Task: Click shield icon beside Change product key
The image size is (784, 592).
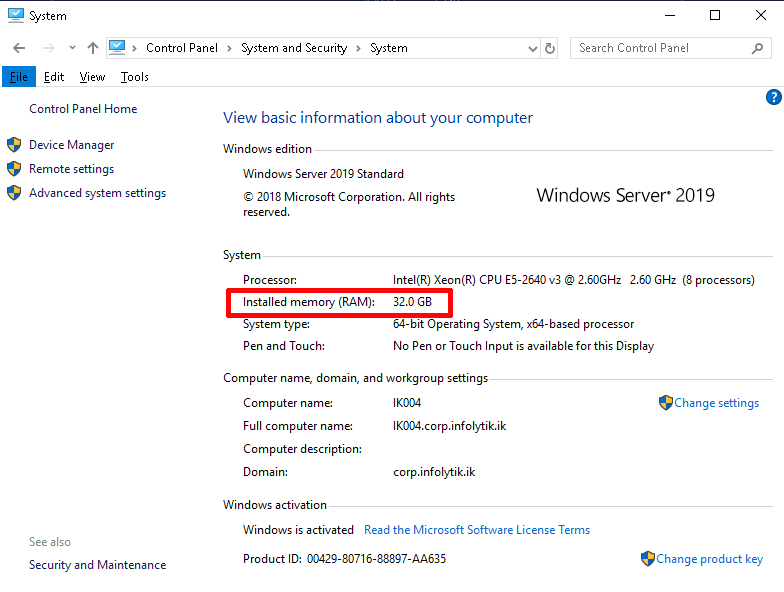Action: pos(648,559)
